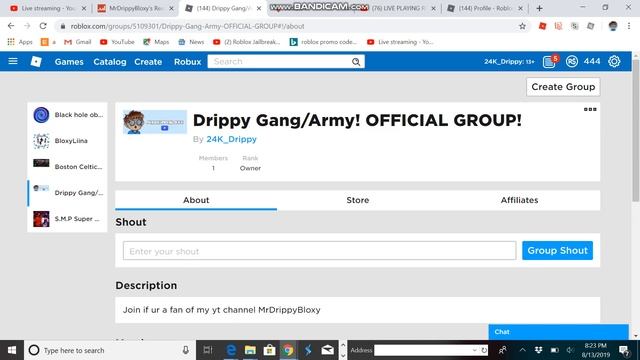Select the Black hole group in sidebar

[67, 115]
